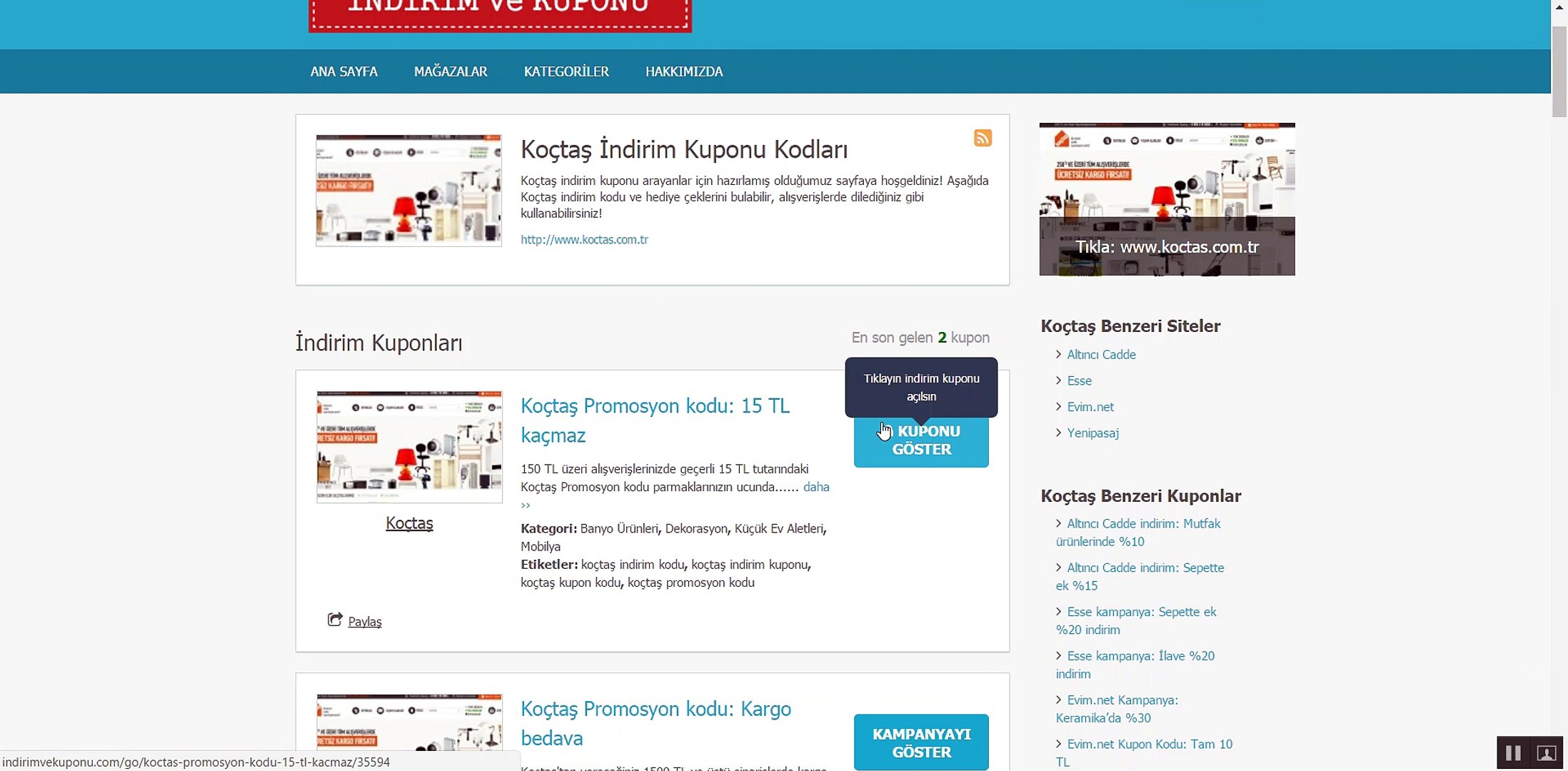Expand description with the 'daha' link
Screen dimensions: 1568x771
click(x=815, y=487)
